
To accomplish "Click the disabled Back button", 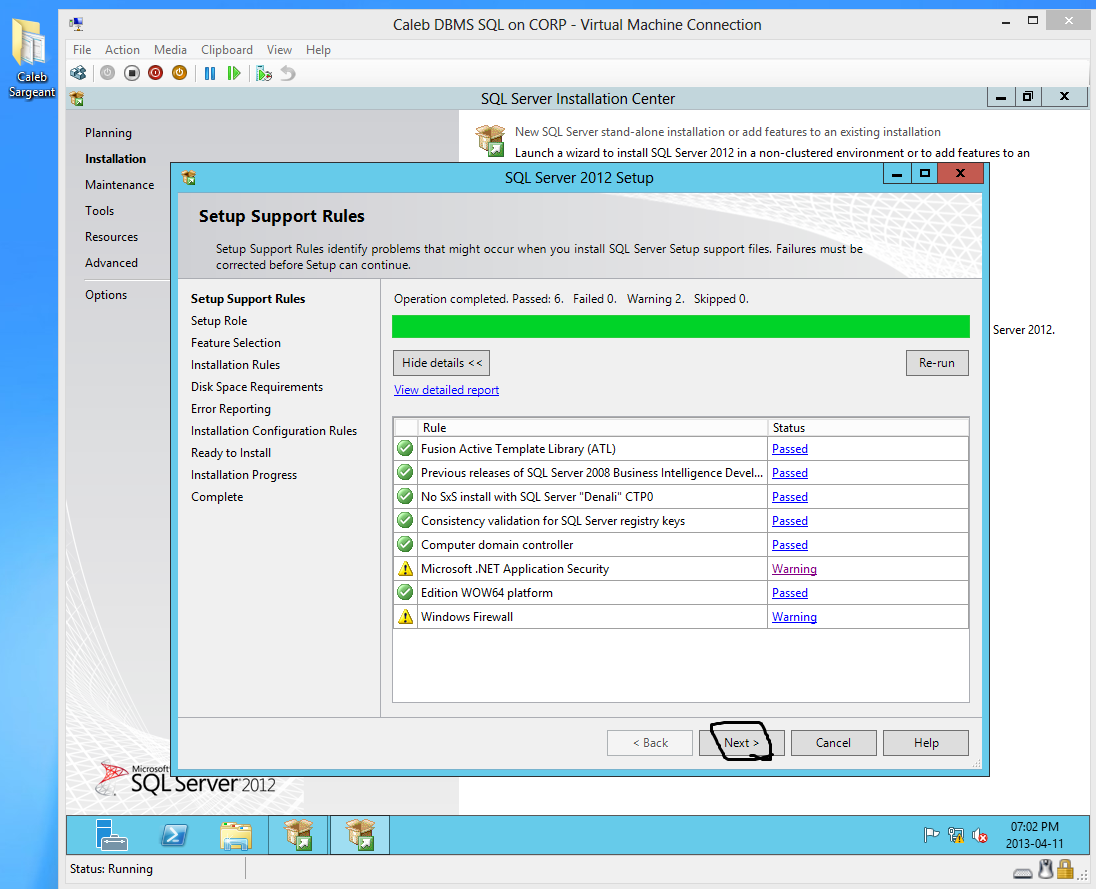I will [650, 743].
